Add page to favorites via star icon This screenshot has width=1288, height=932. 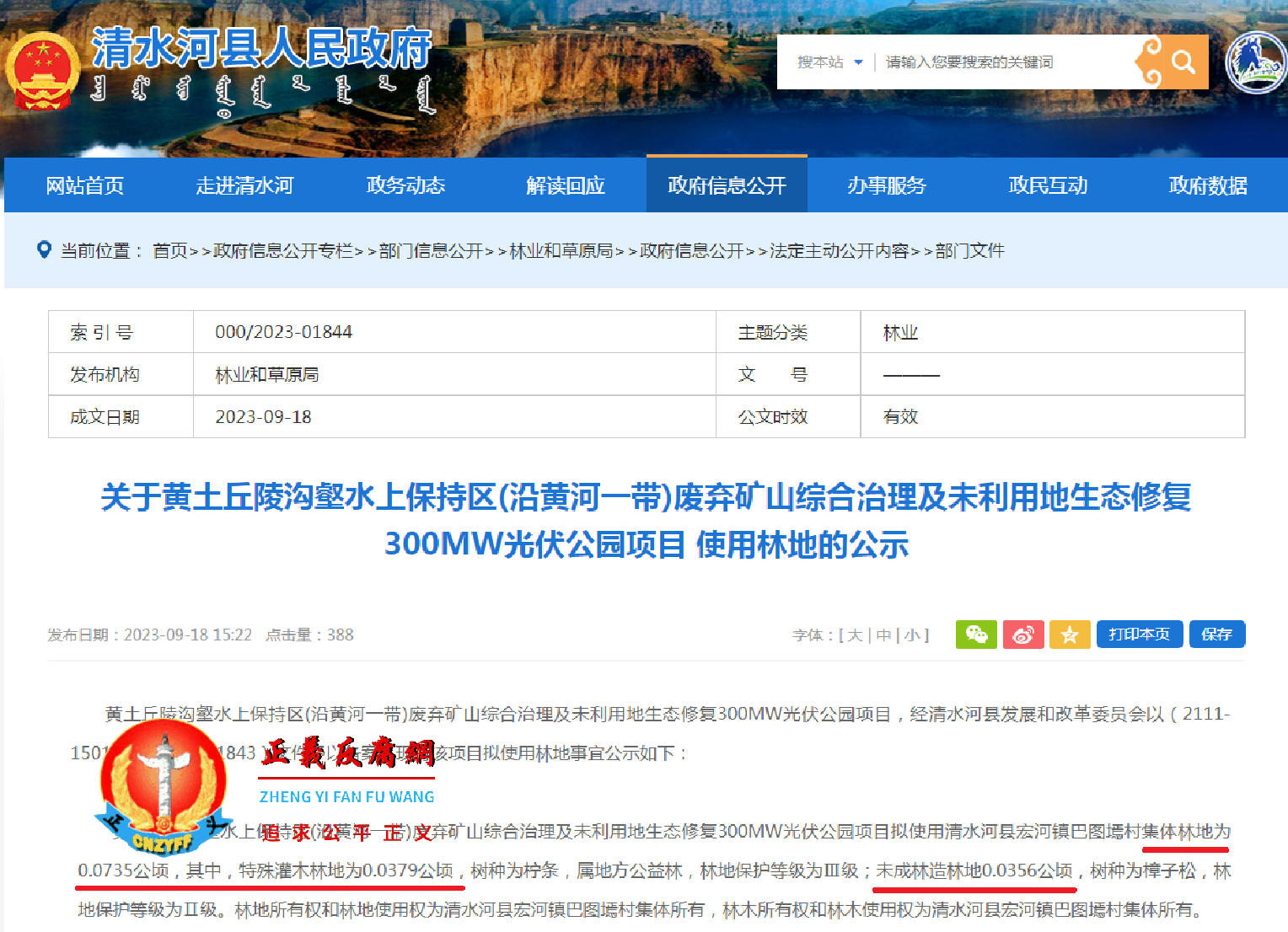1070,635
